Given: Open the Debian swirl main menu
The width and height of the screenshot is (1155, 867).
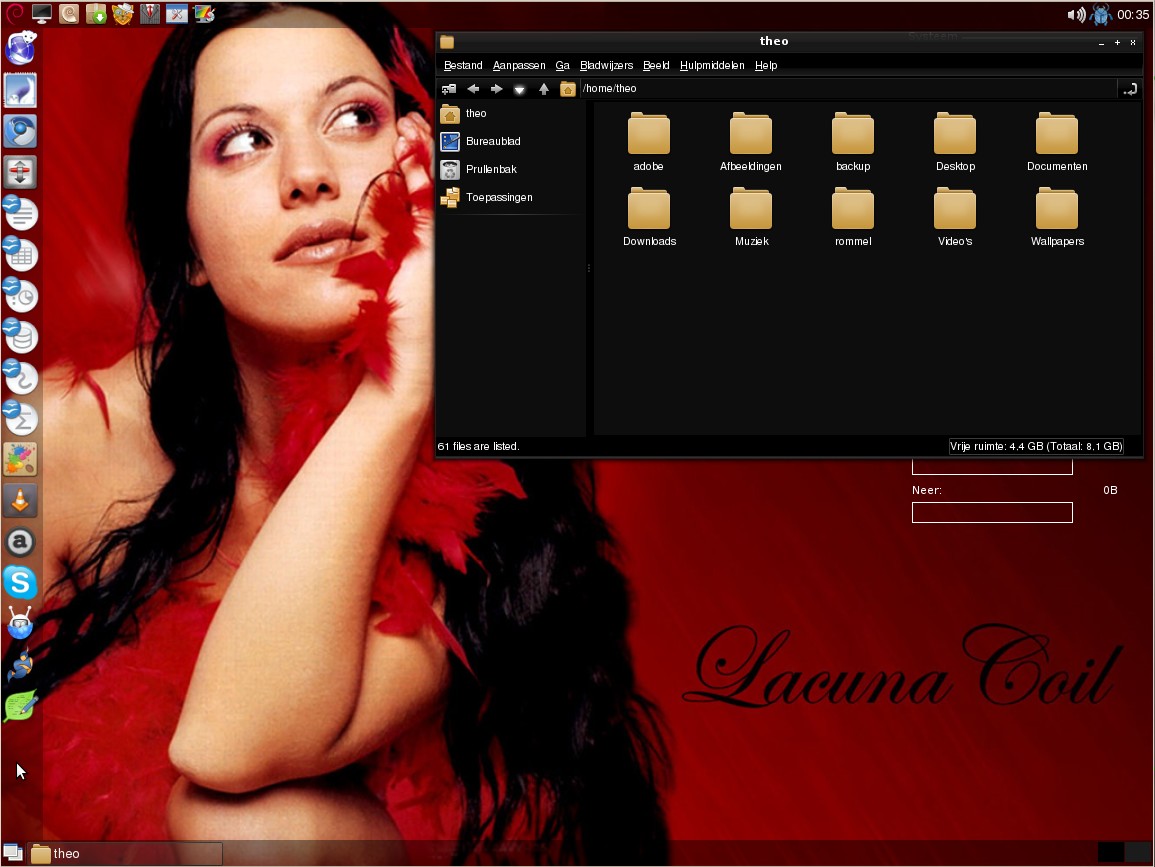Looking at the screenshot, I should pyautogui.click(x=15, y=13).
